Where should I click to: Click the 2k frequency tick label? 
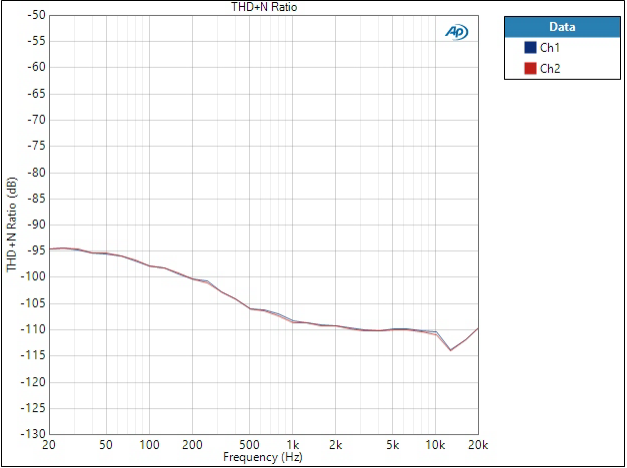coord(335,445)
